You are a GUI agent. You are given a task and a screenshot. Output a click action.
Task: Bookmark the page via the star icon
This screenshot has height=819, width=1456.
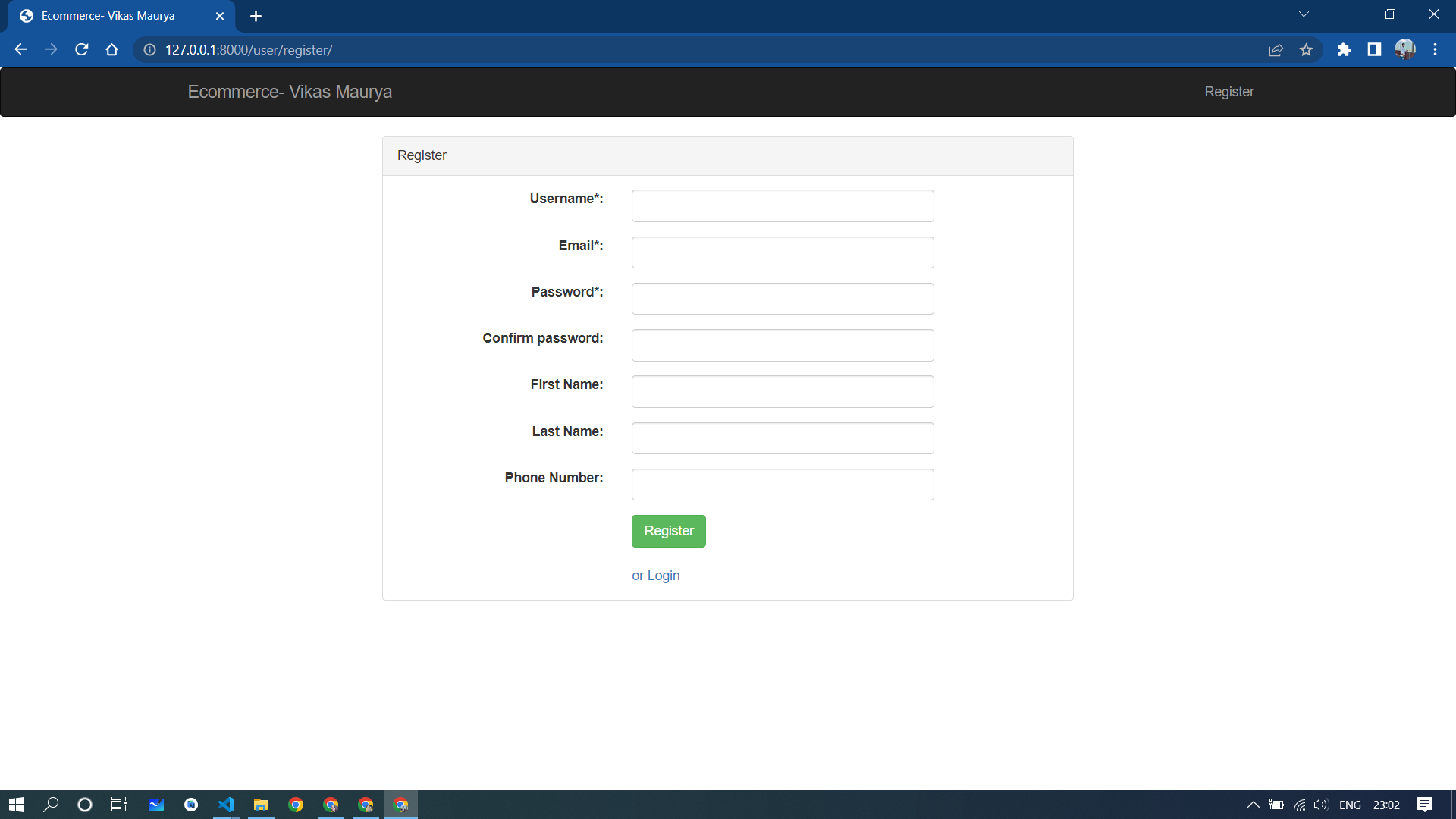click(x=1306, y=49)
